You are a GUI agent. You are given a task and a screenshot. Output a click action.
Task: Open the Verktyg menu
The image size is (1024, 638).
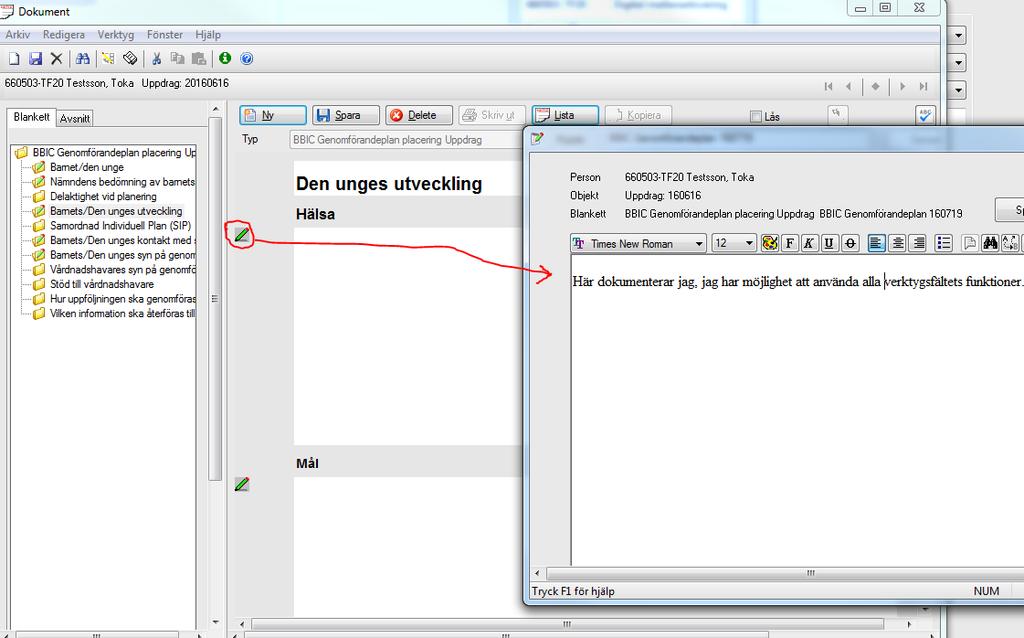coord(116,35)
